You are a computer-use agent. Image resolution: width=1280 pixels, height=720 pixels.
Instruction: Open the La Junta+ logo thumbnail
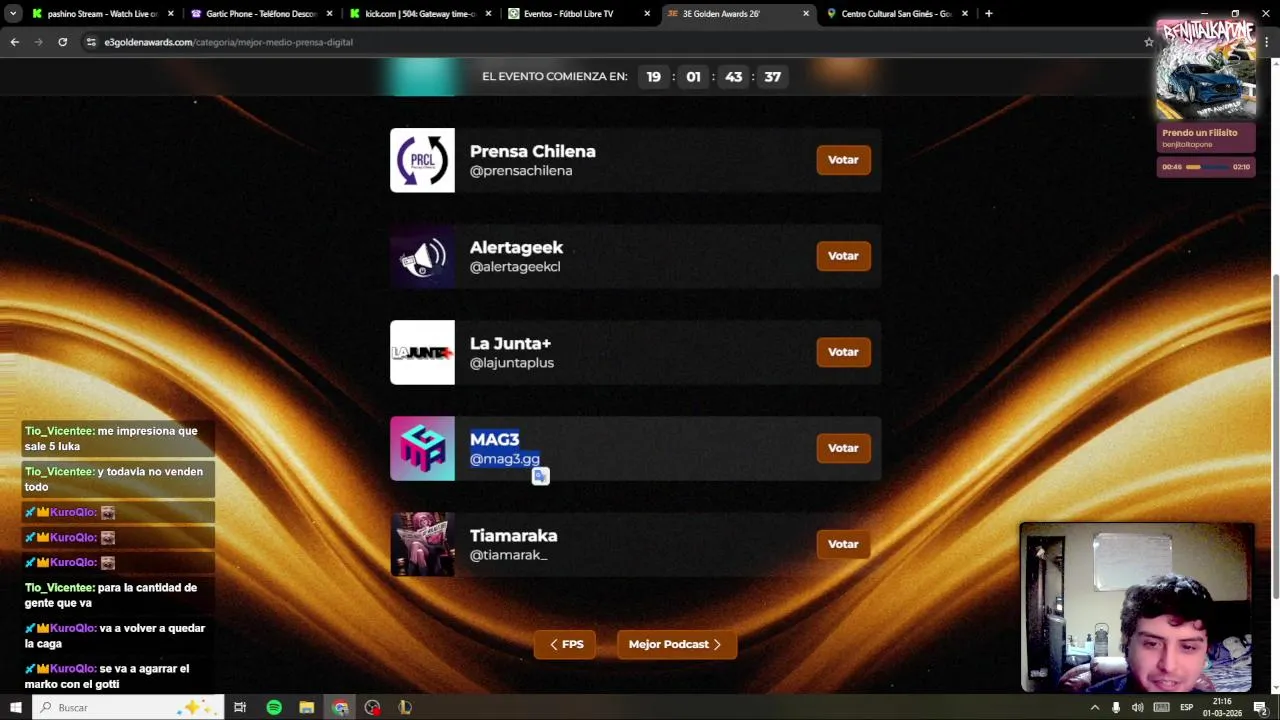click(422, 352)
